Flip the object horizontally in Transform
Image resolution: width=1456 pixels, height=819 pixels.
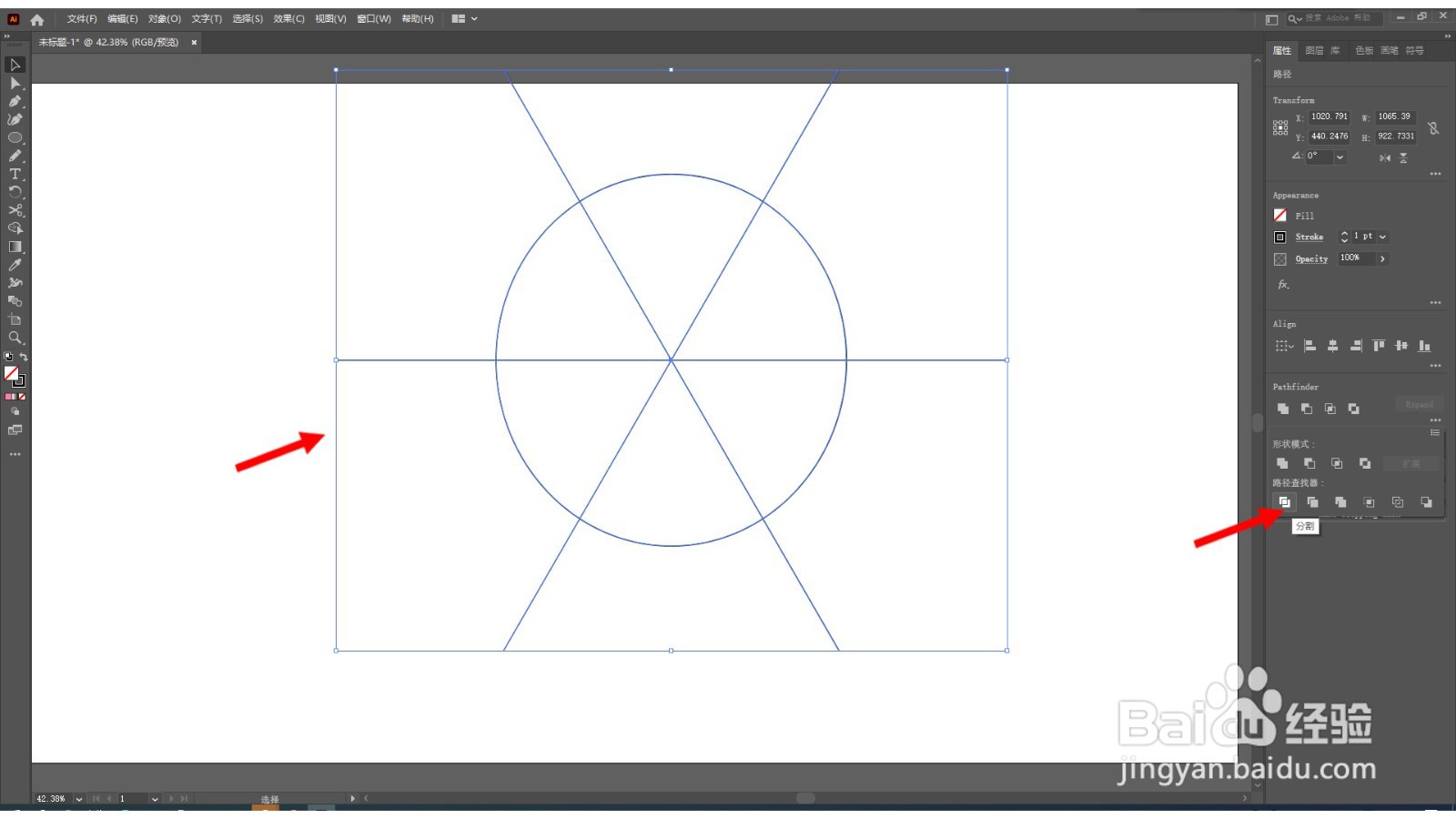pyautogui.click(x=1384, y=157)
